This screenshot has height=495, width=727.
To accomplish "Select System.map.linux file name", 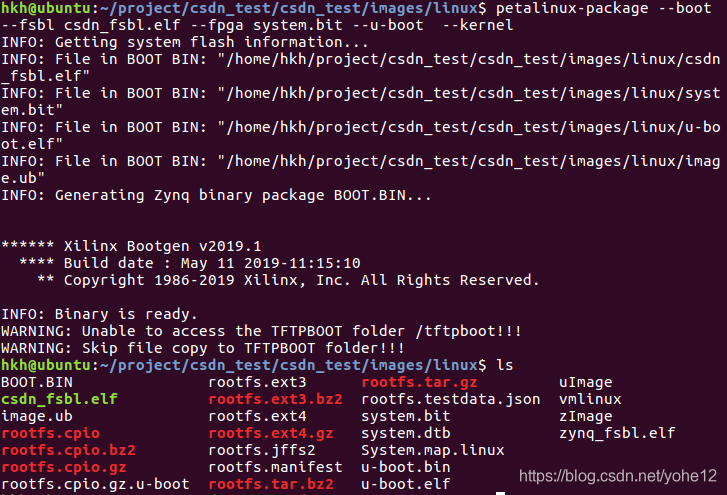I will 433,451.
